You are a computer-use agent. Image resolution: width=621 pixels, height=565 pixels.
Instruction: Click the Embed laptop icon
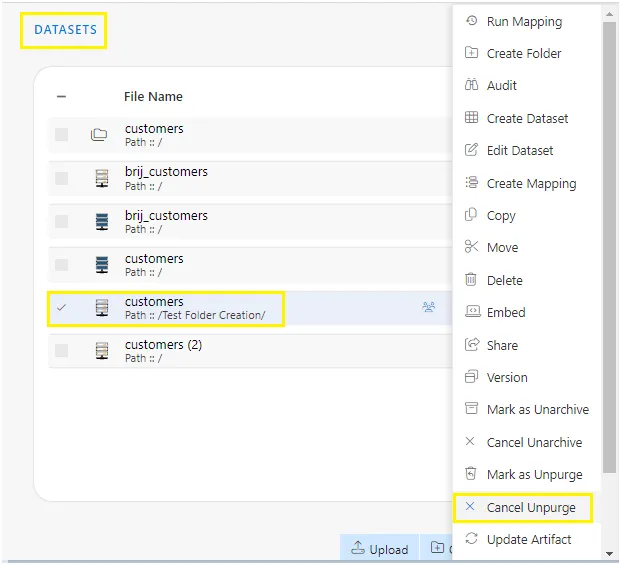pos(472,311)
